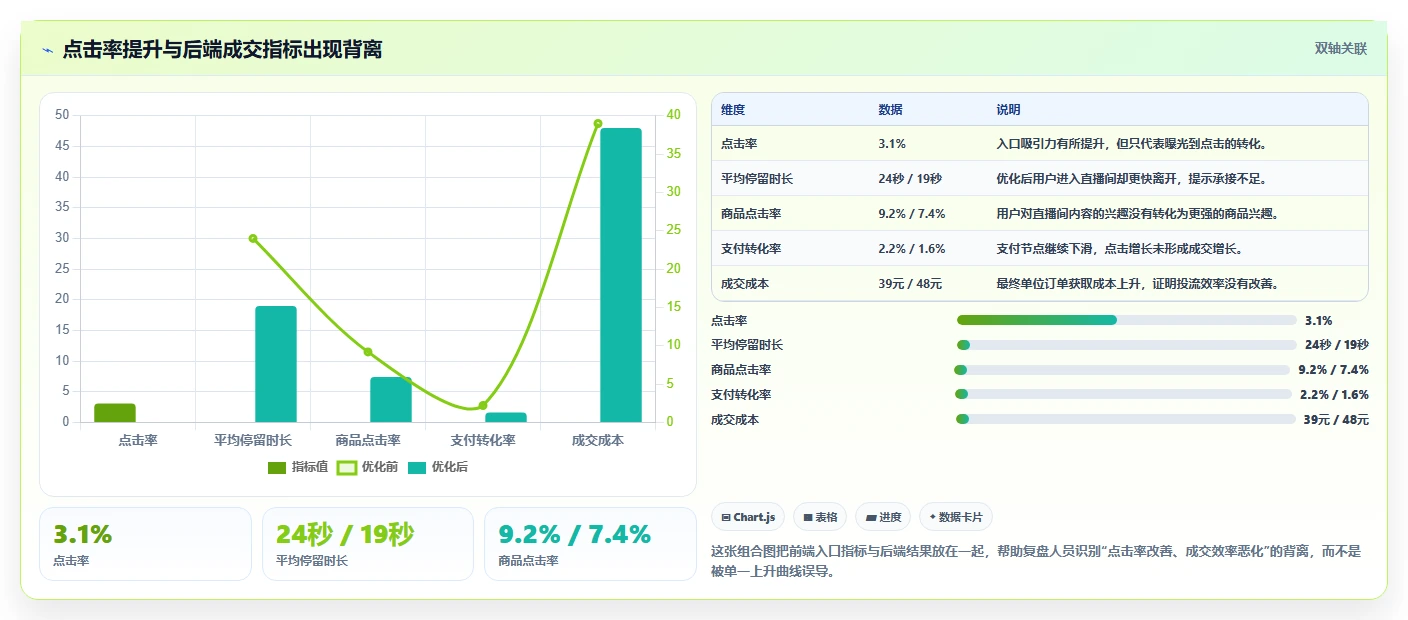Click the 双轴关联 tag in the header
This screenshot has height=620, width=1408.
tap(1340, 49)
